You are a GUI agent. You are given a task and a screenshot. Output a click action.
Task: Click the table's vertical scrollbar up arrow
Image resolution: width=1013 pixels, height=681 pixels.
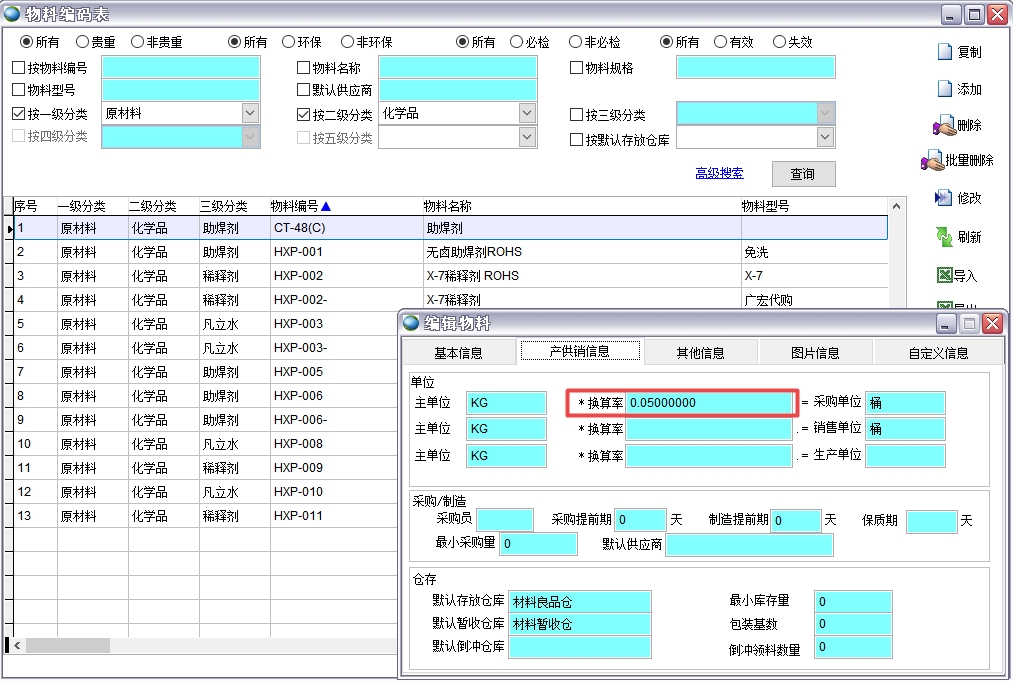coord(896,206)
